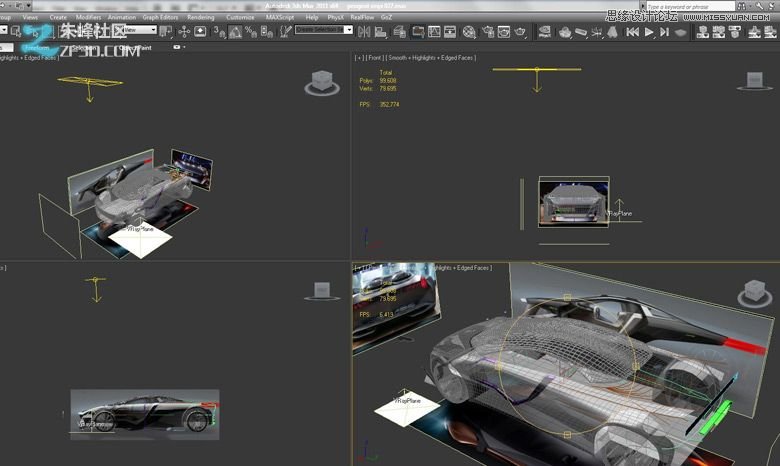Open the Rendering menu
The image size is (780, 466).
tap(200, 17)
